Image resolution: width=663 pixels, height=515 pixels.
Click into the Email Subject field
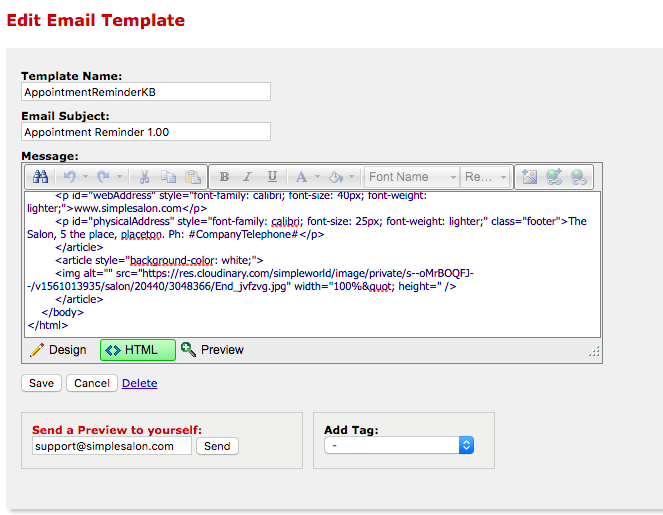146,132
